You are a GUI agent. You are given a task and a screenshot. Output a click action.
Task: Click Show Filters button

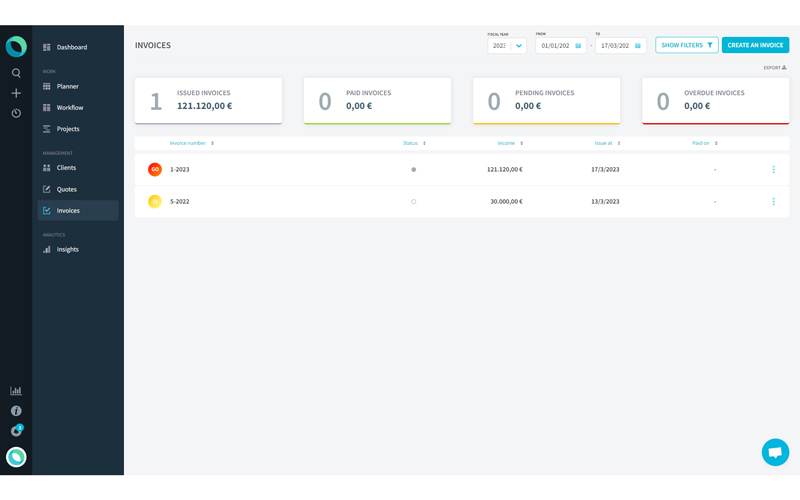pyautogui.click(x=687, y=45)
